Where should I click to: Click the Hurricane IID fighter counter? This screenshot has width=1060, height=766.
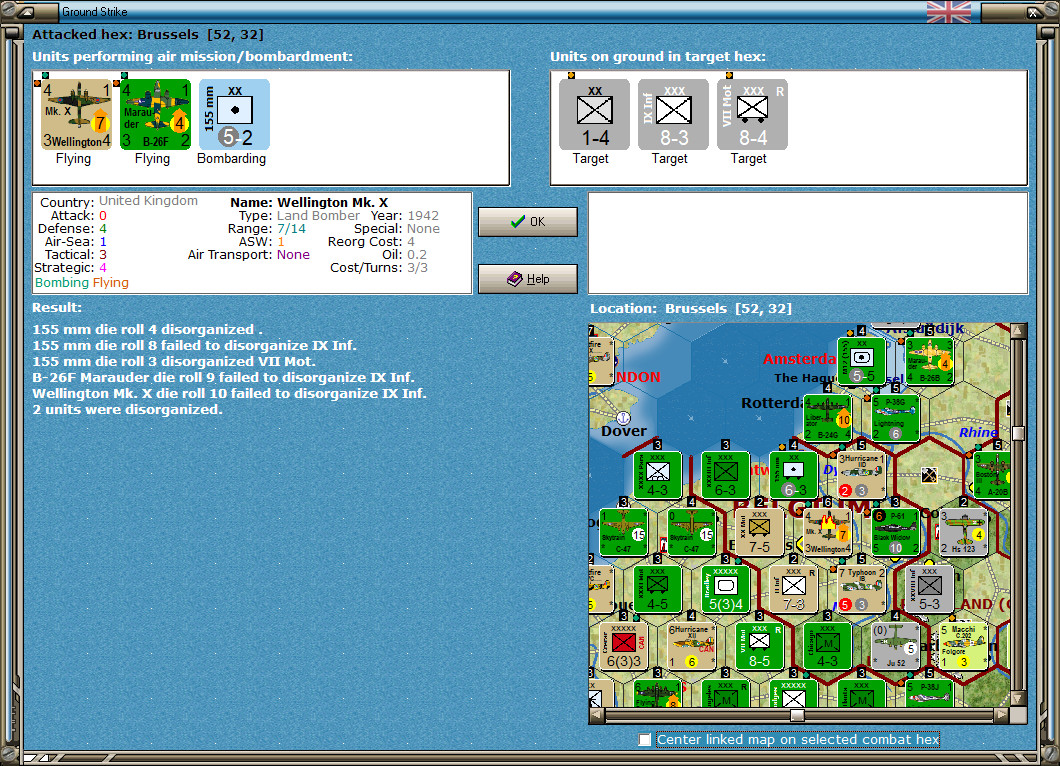861,475
